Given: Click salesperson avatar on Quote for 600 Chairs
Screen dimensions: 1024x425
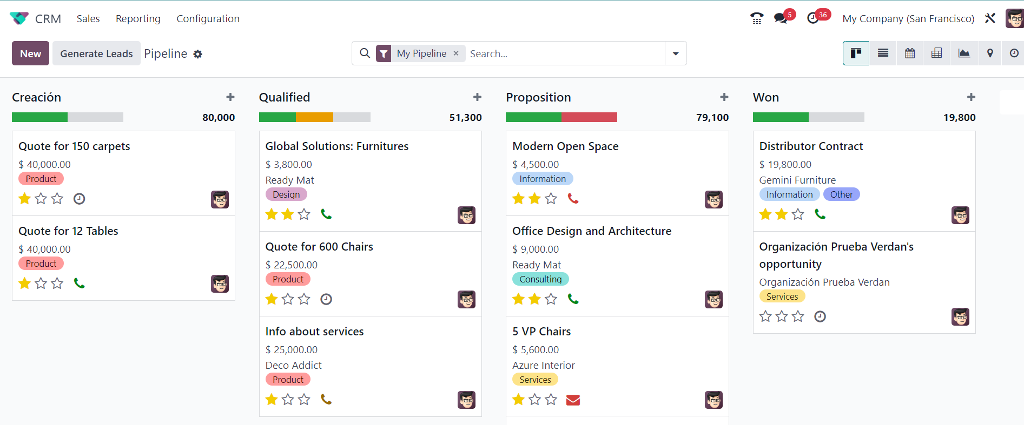Looking at the screenshot, I should [x=466, y=300].
